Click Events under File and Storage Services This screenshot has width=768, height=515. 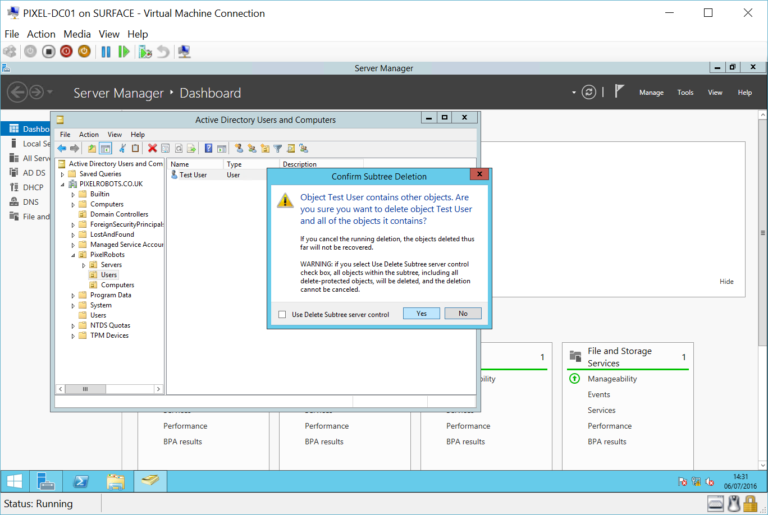tap(599, 394)
